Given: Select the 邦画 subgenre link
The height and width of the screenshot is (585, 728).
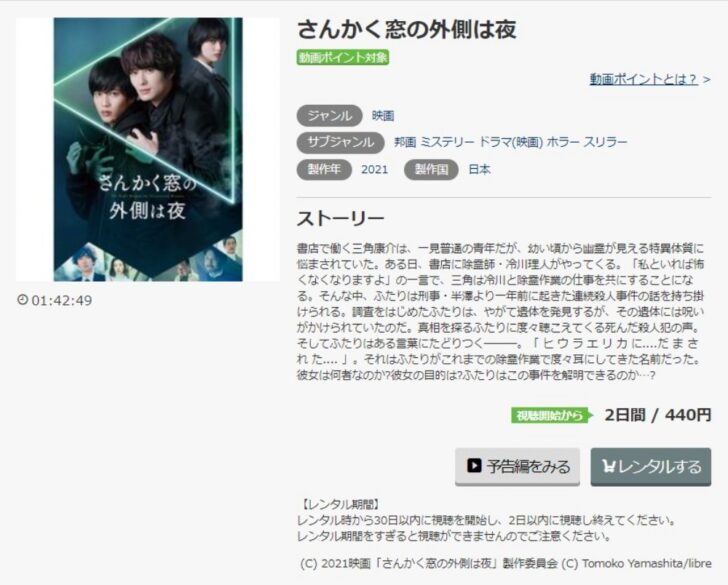Looking at the screenshot, I should click(x=405, y=142).
